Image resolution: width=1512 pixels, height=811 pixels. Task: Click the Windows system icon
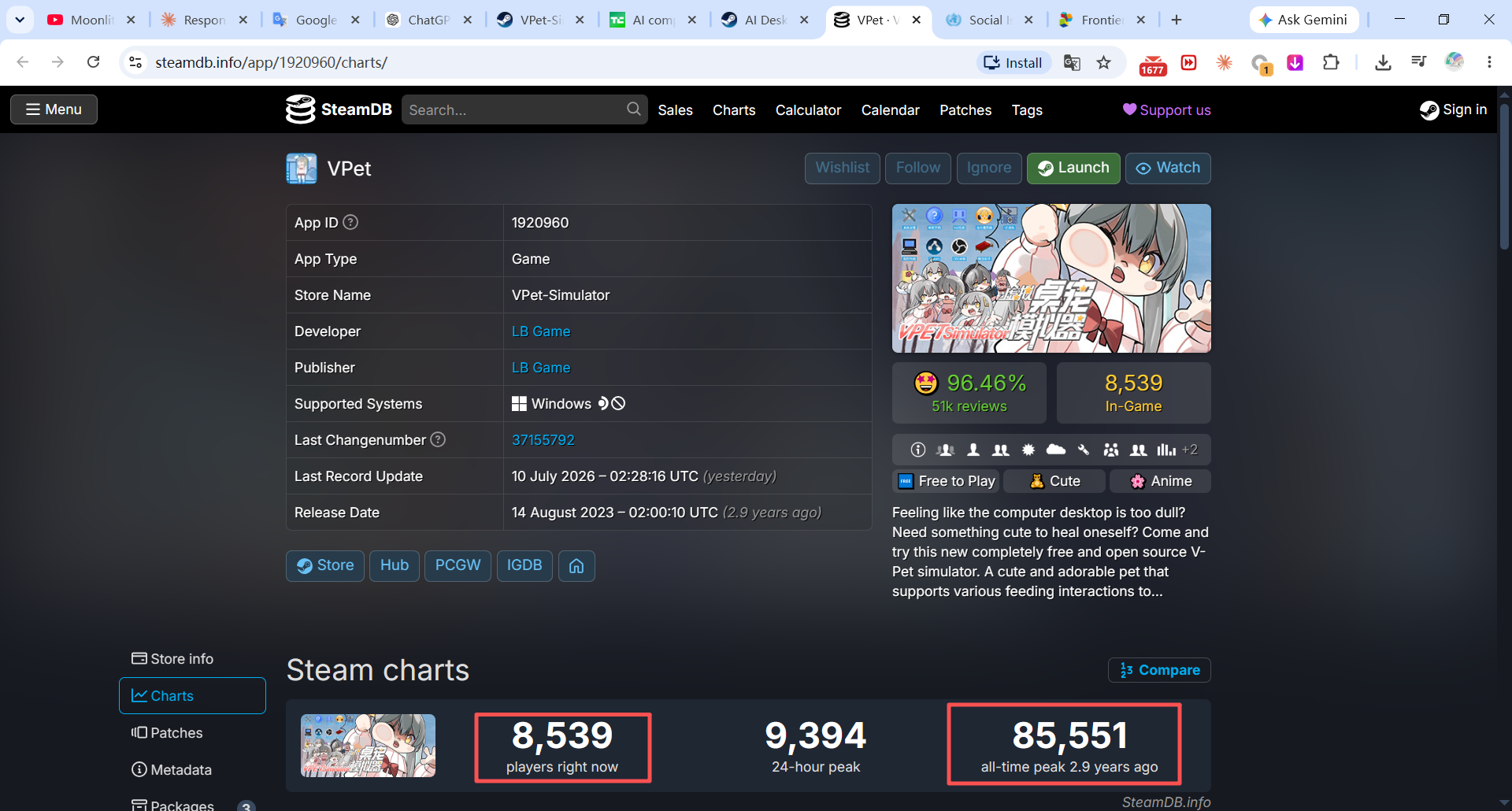(519, 404)
